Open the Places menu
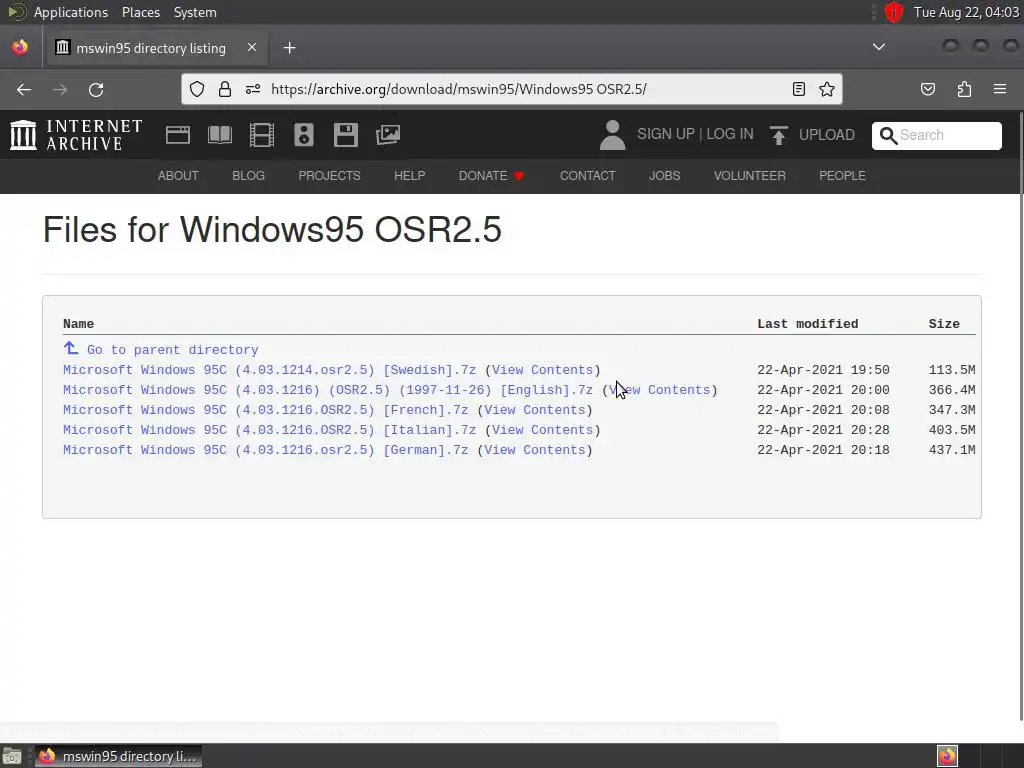The height and width of the screenshot is (768, 1024). click(x=140, y=12)
